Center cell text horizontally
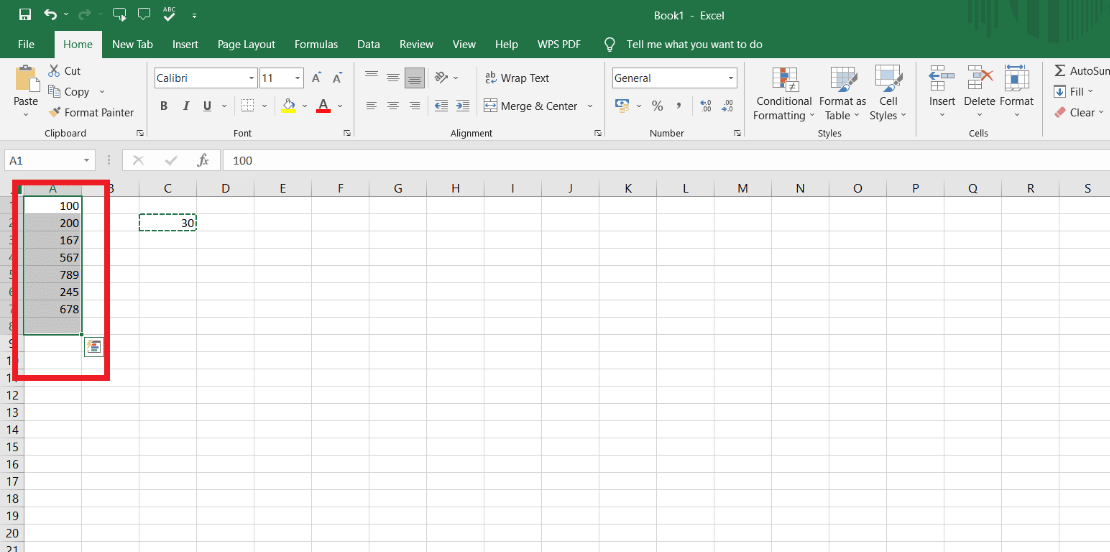 pyautogui.click(x=393, y=106)
